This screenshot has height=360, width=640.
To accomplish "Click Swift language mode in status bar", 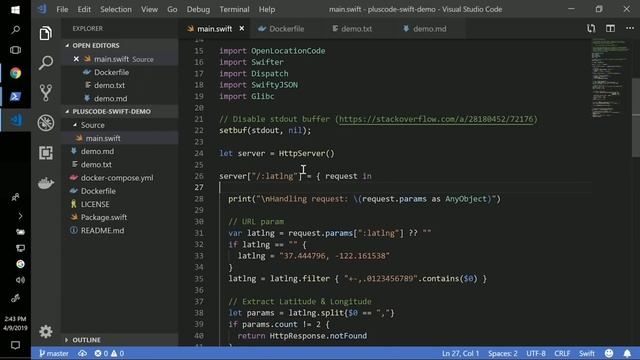I will 587,353.
